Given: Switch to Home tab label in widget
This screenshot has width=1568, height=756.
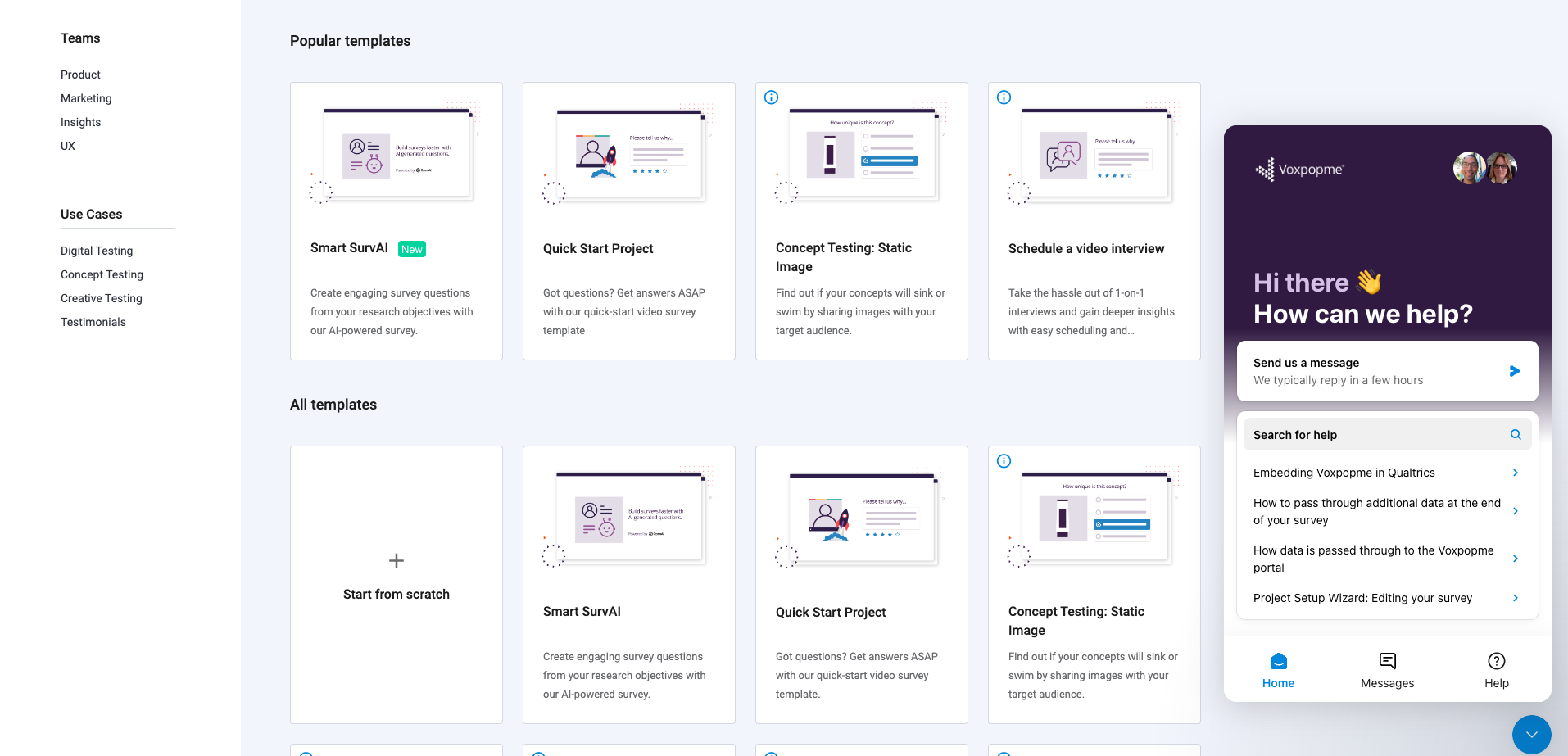Looking at the screenshot, I should coord(1278,683).
